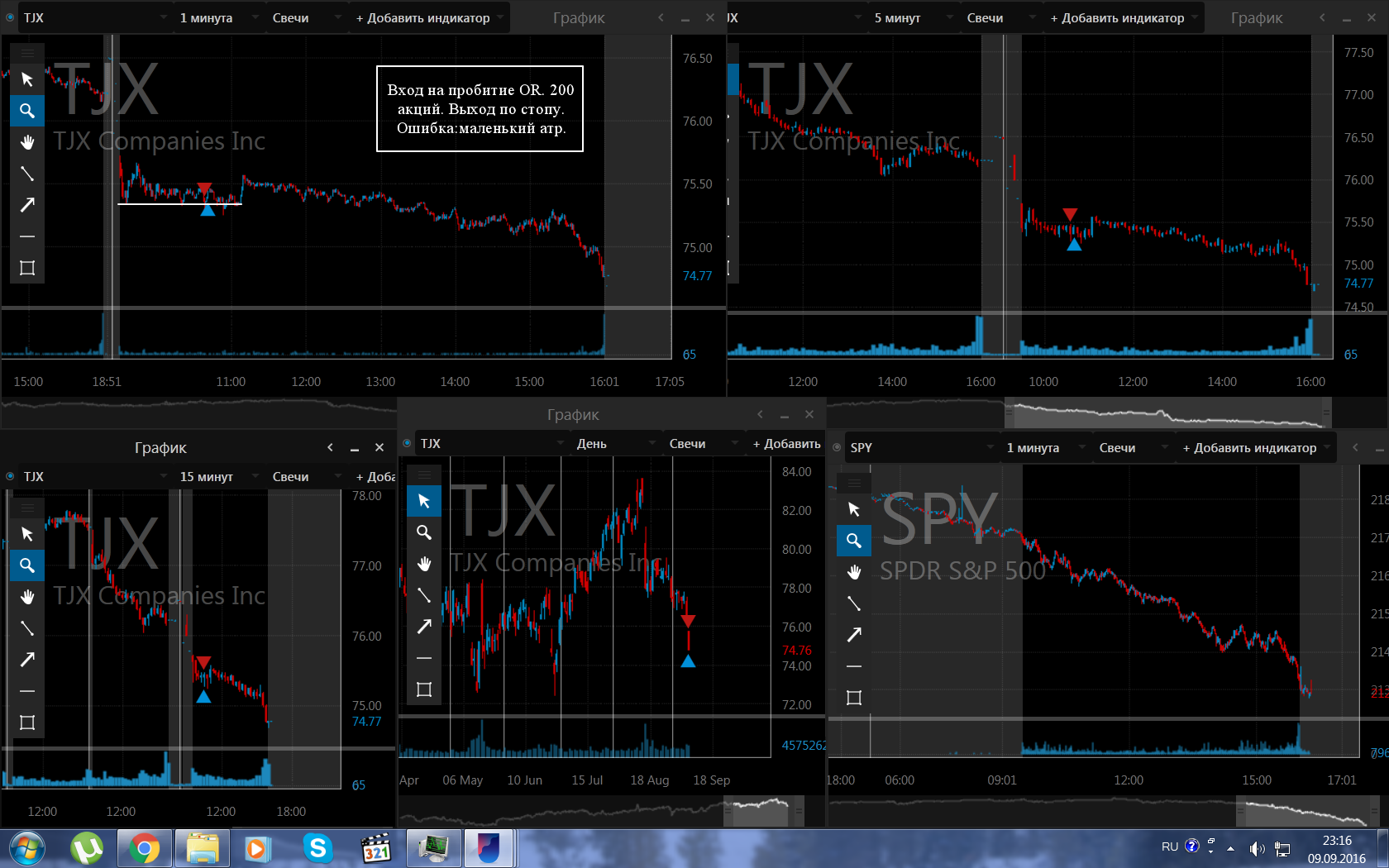Screen dimensions: 1389x868
Task: Choose the hand pan tool in the SPY chart
Action: coord(854,572)
